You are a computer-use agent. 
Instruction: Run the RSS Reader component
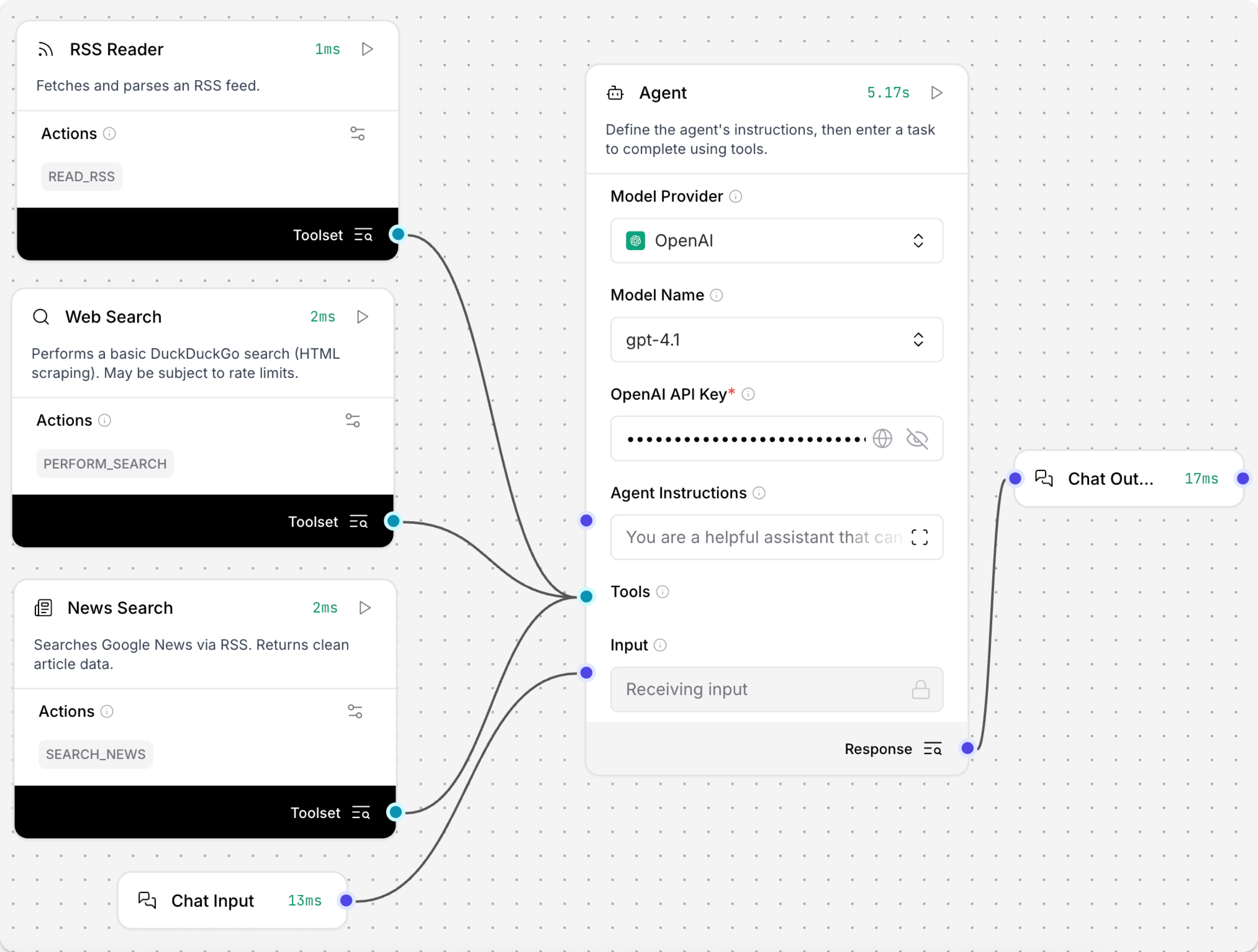point(367,49)
